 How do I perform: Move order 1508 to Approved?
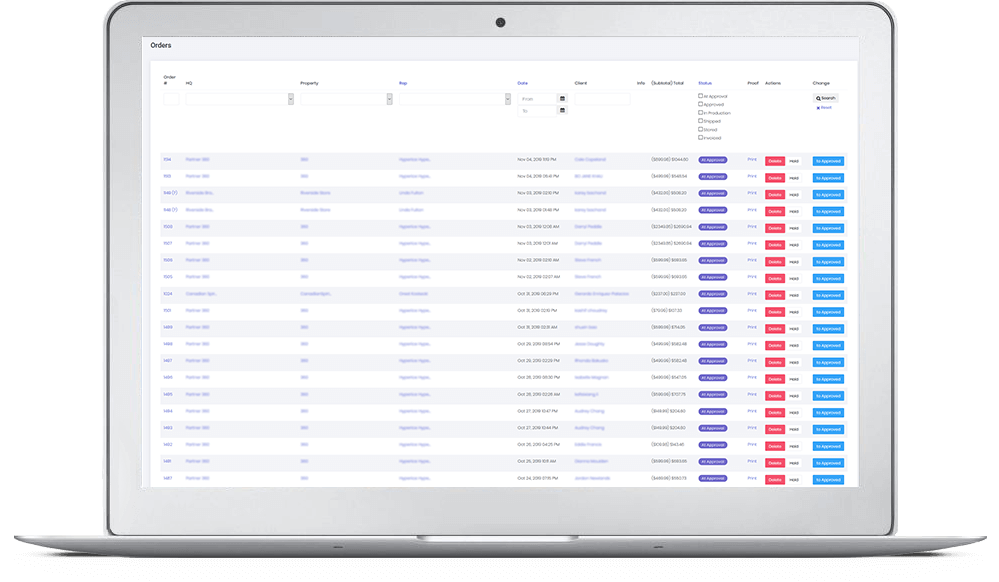click(x=828, y=228)
